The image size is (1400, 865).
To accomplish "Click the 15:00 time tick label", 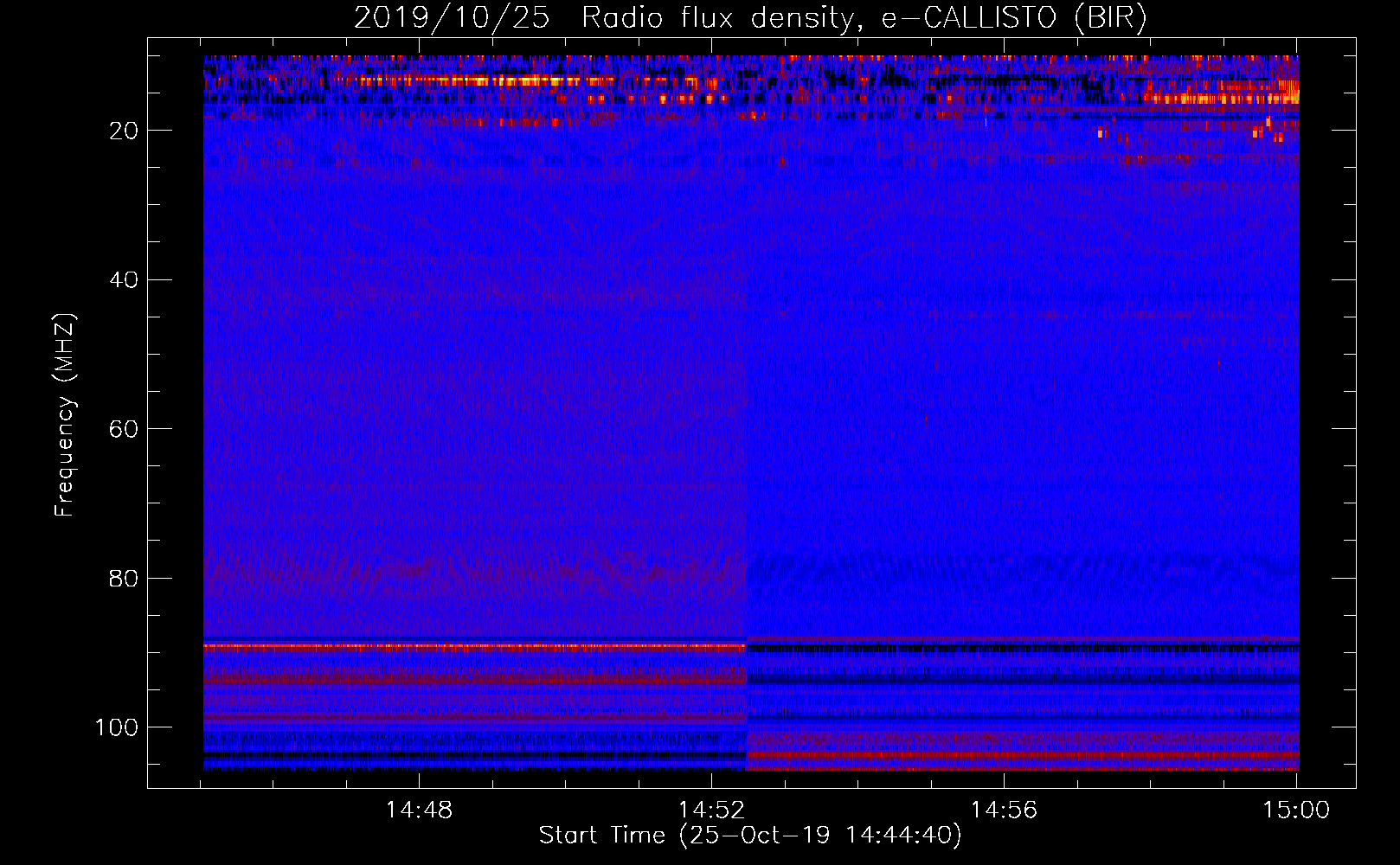I will [x=1296, y=811].
